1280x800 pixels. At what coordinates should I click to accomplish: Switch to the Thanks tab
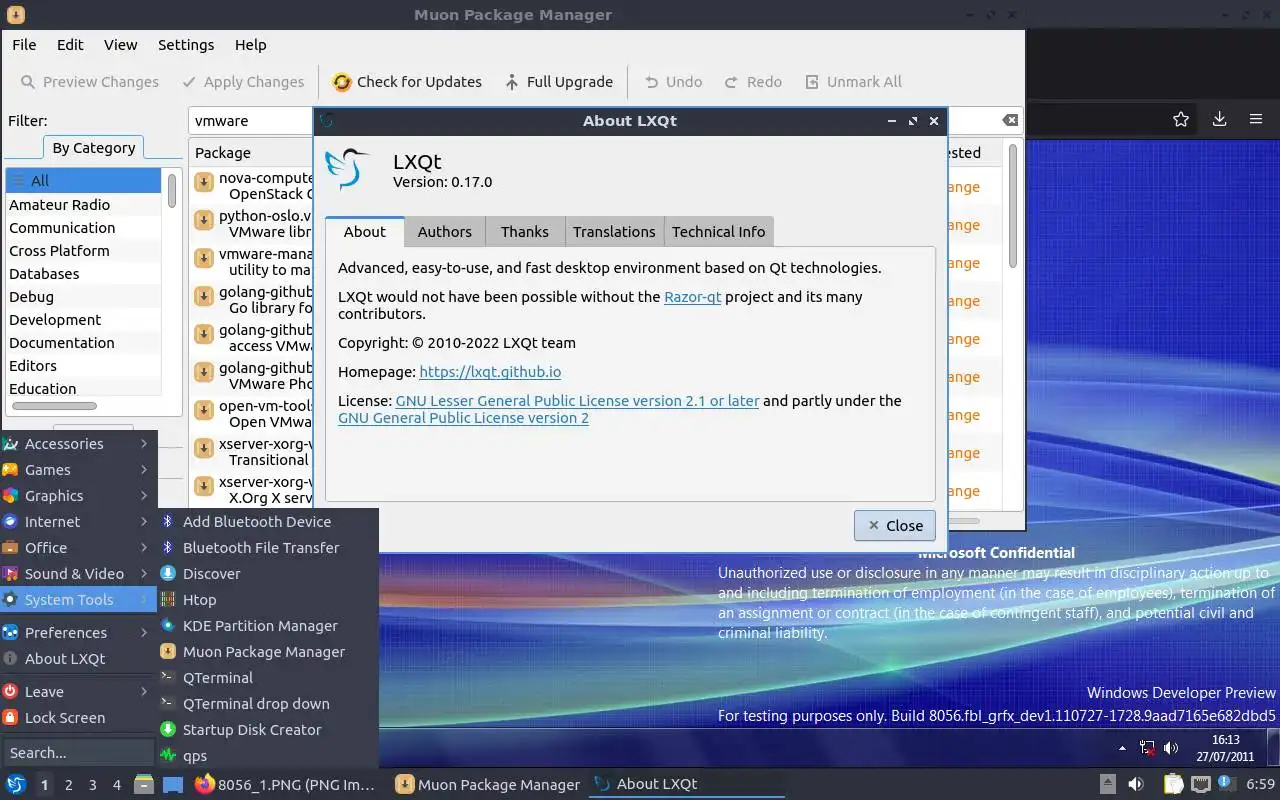pyautogui.click(x=524, y=231)
